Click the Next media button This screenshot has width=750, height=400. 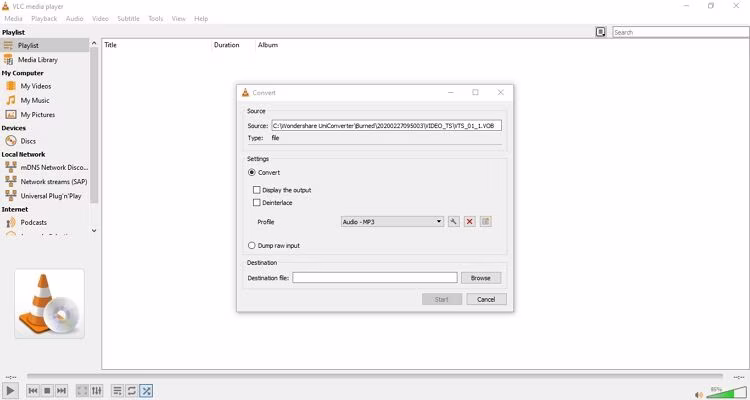coord(61,391)
